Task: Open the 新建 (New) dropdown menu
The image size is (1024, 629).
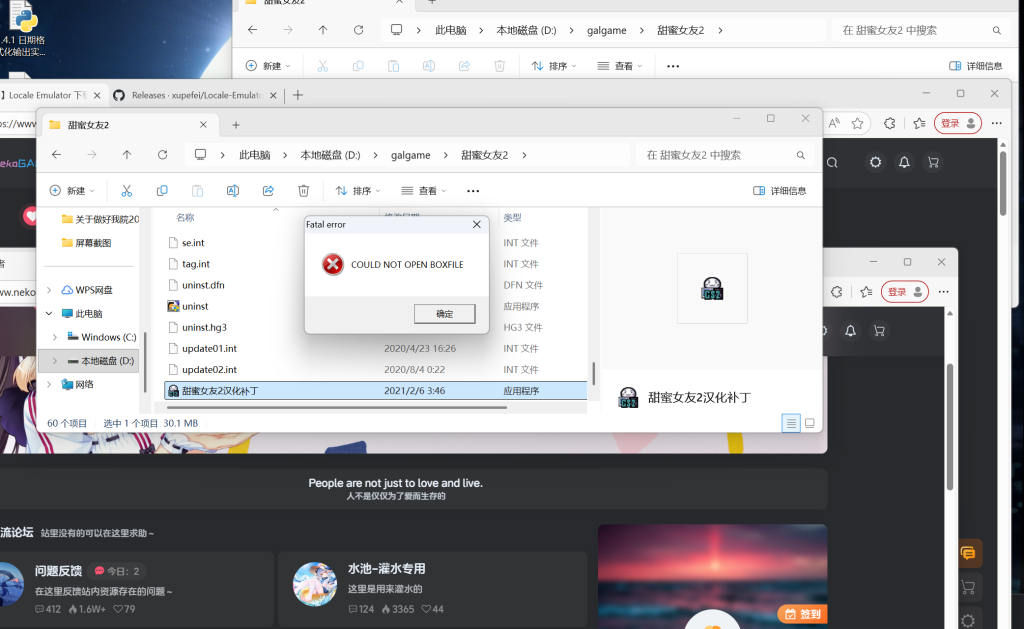Action: [x=71, y=190]
